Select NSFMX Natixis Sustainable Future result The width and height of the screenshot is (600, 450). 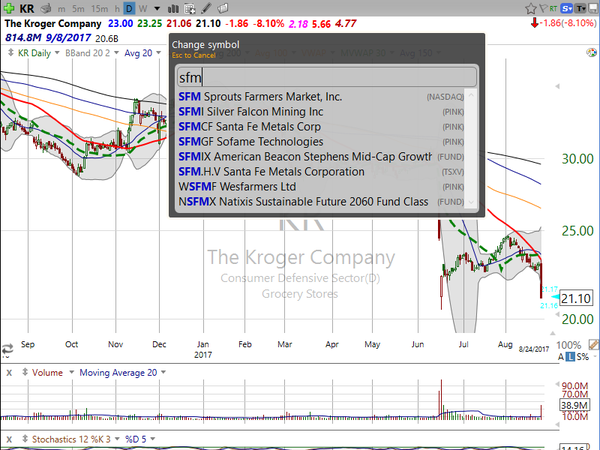[321, 202]
